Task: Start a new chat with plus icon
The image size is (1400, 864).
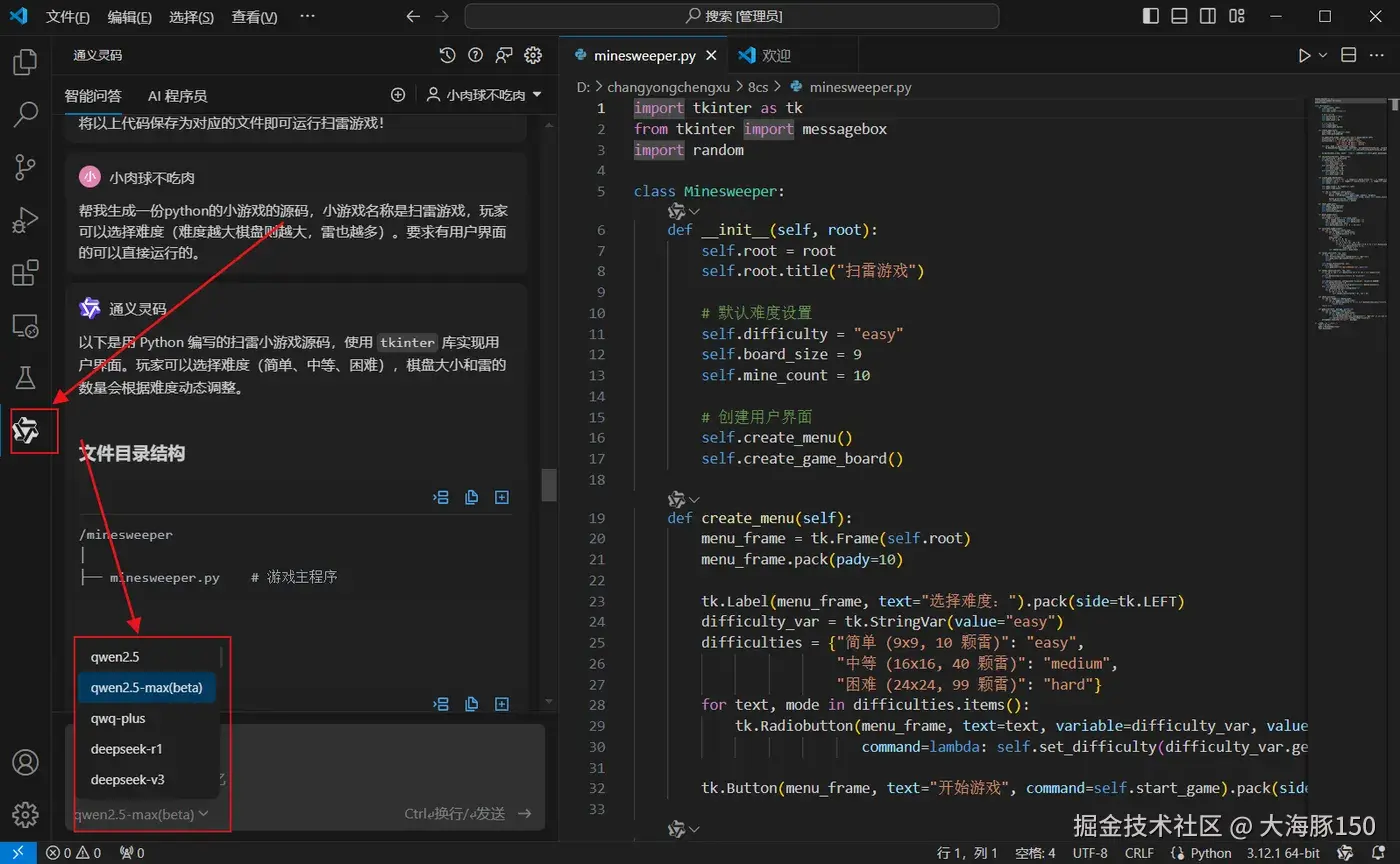Action: click(398, 95)
